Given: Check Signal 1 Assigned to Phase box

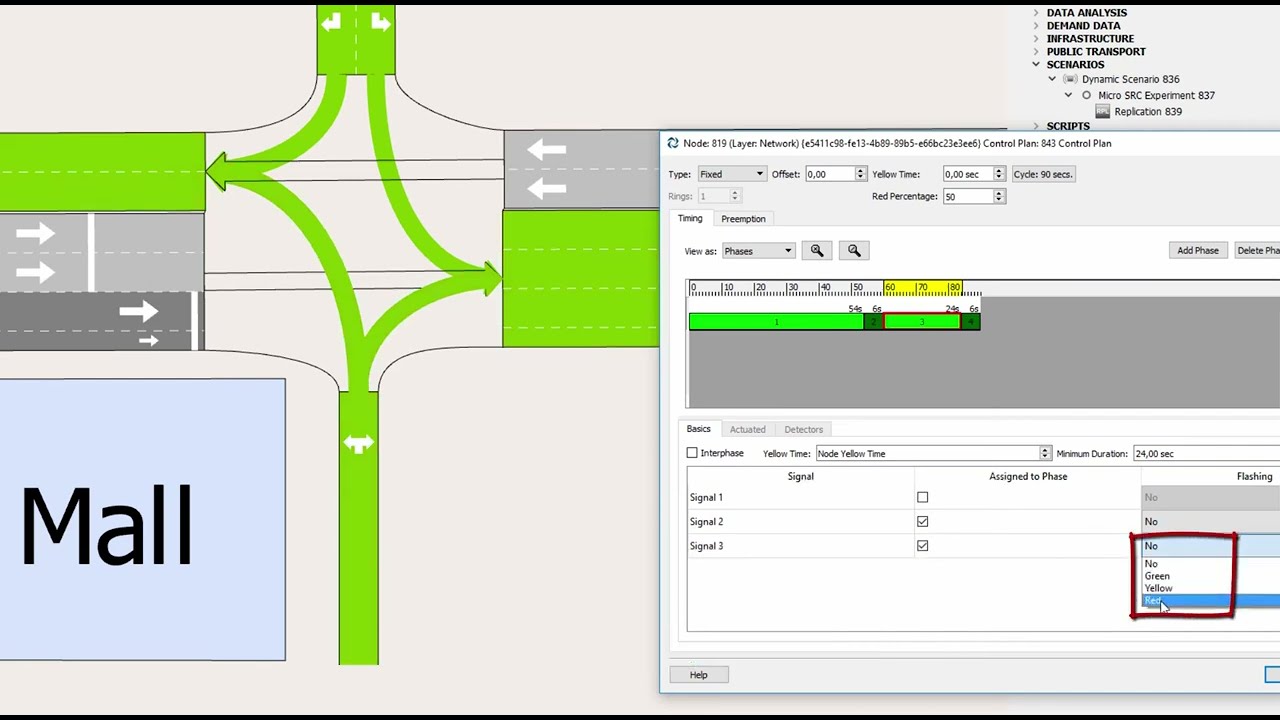Looking at the screenshot, I should pyautogui.click(x=922, y=497).
